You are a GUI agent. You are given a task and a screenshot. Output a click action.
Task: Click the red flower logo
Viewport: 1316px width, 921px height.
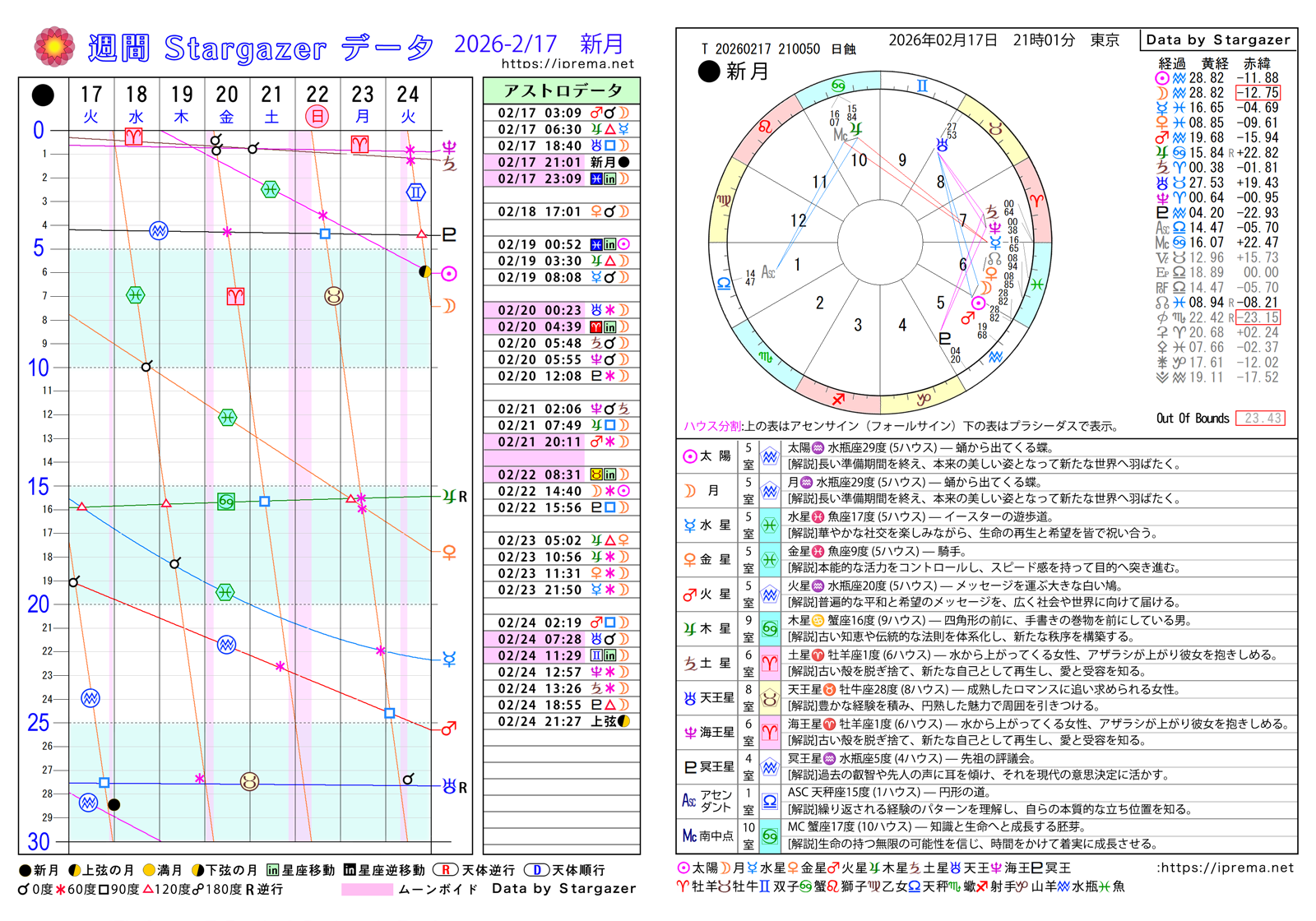(54, 47)
